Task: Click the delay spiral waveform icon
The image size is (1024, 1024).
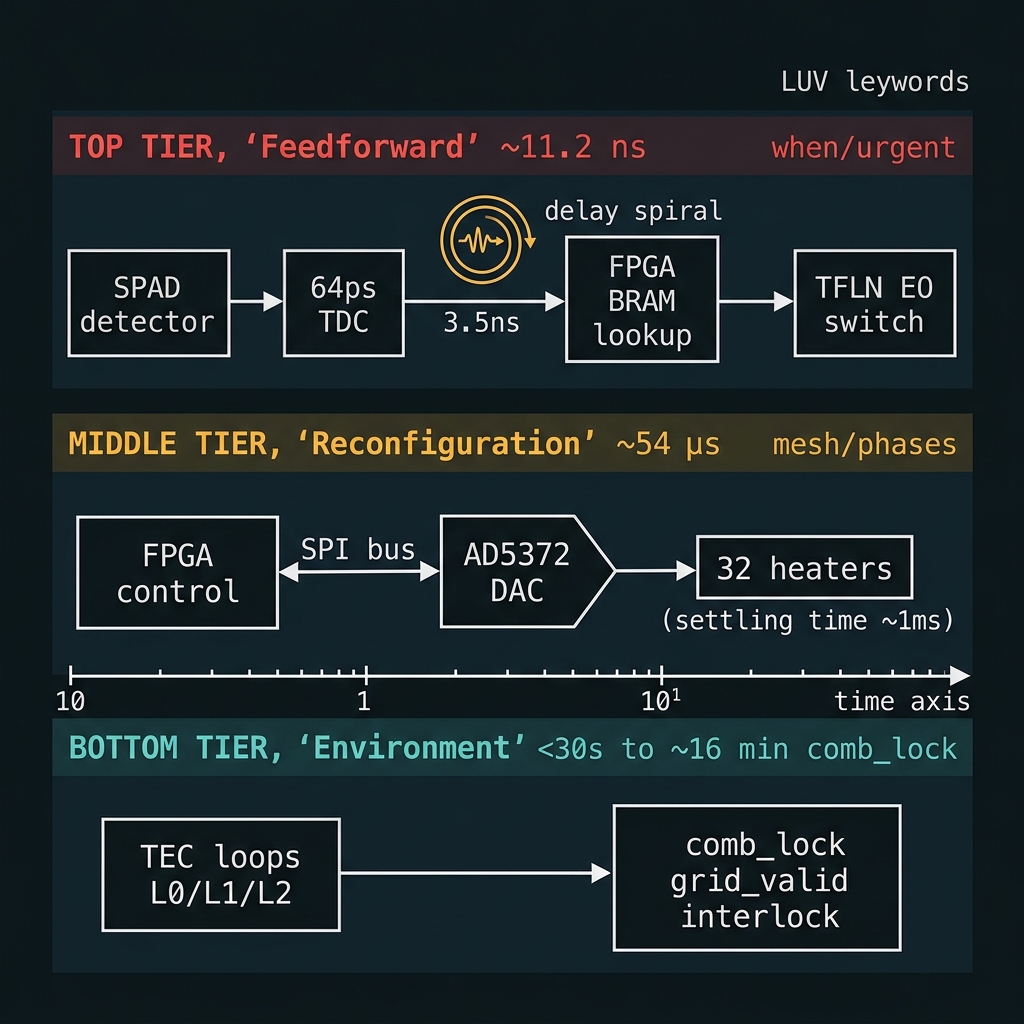Action: (x=487, y=240)
